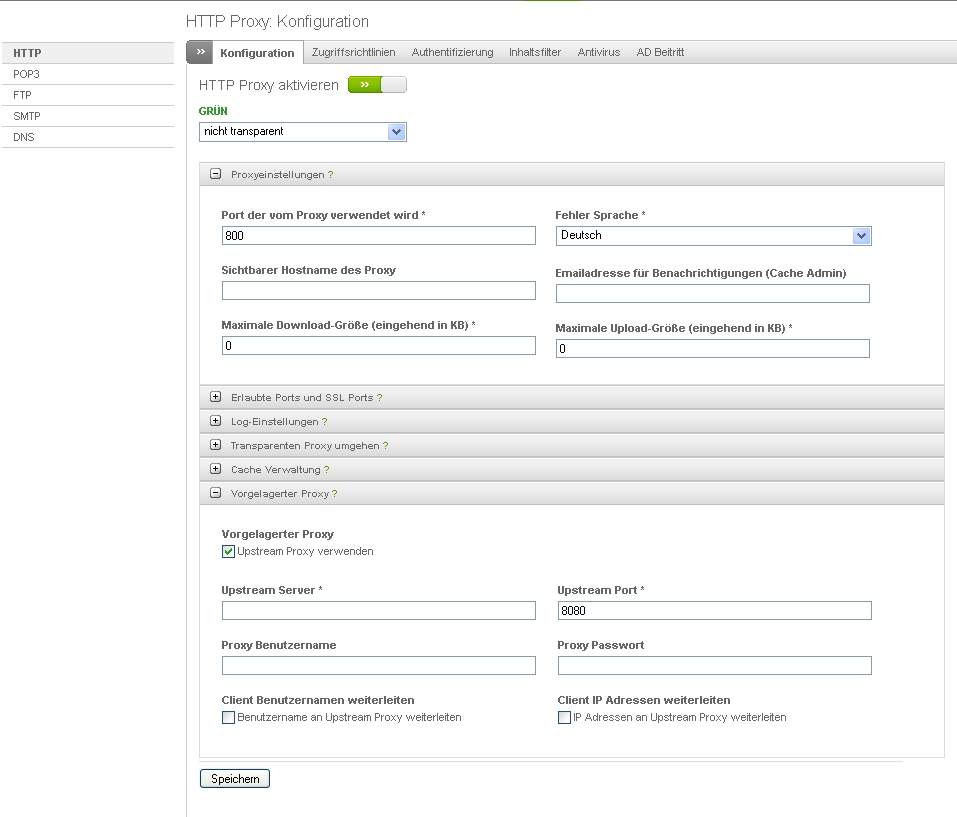Open the GRÜN nicht transparent dropdown

coord(302,132)
